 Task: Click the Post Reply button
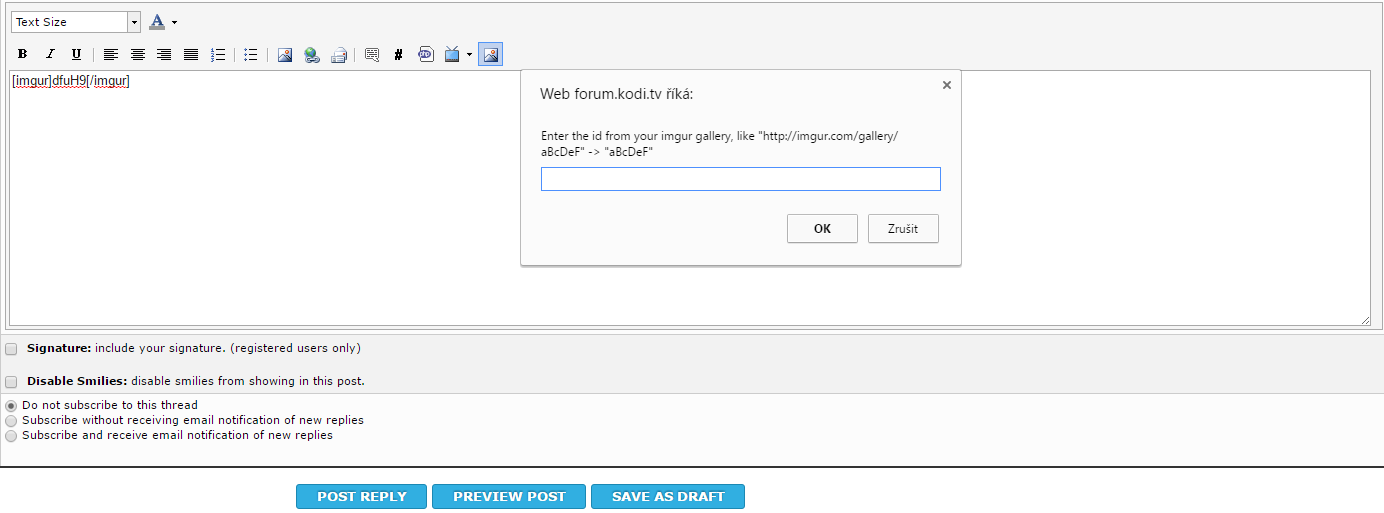tap(361, 497)
